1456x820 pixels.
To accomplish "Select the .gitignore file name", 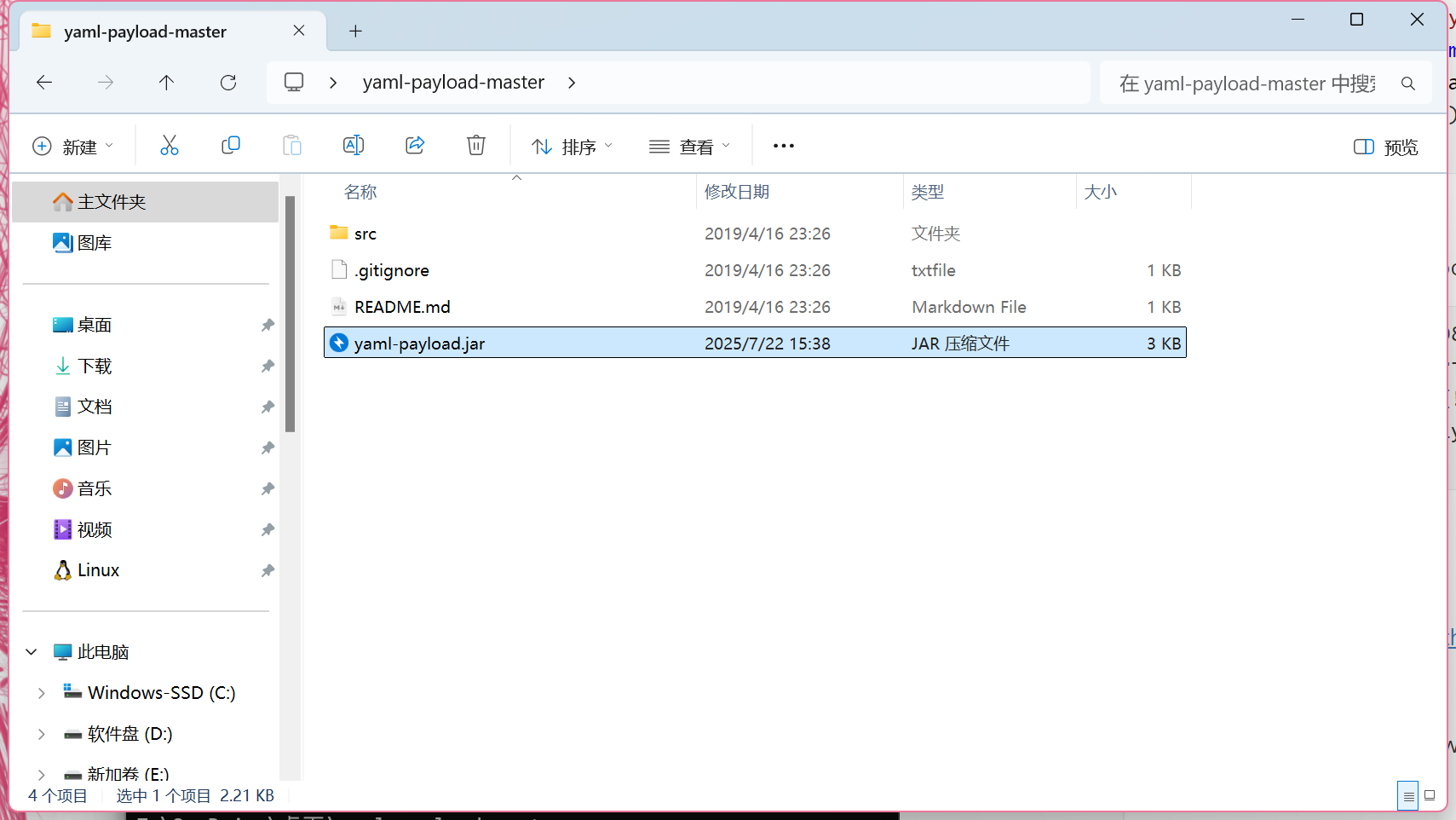I will 392,270.
